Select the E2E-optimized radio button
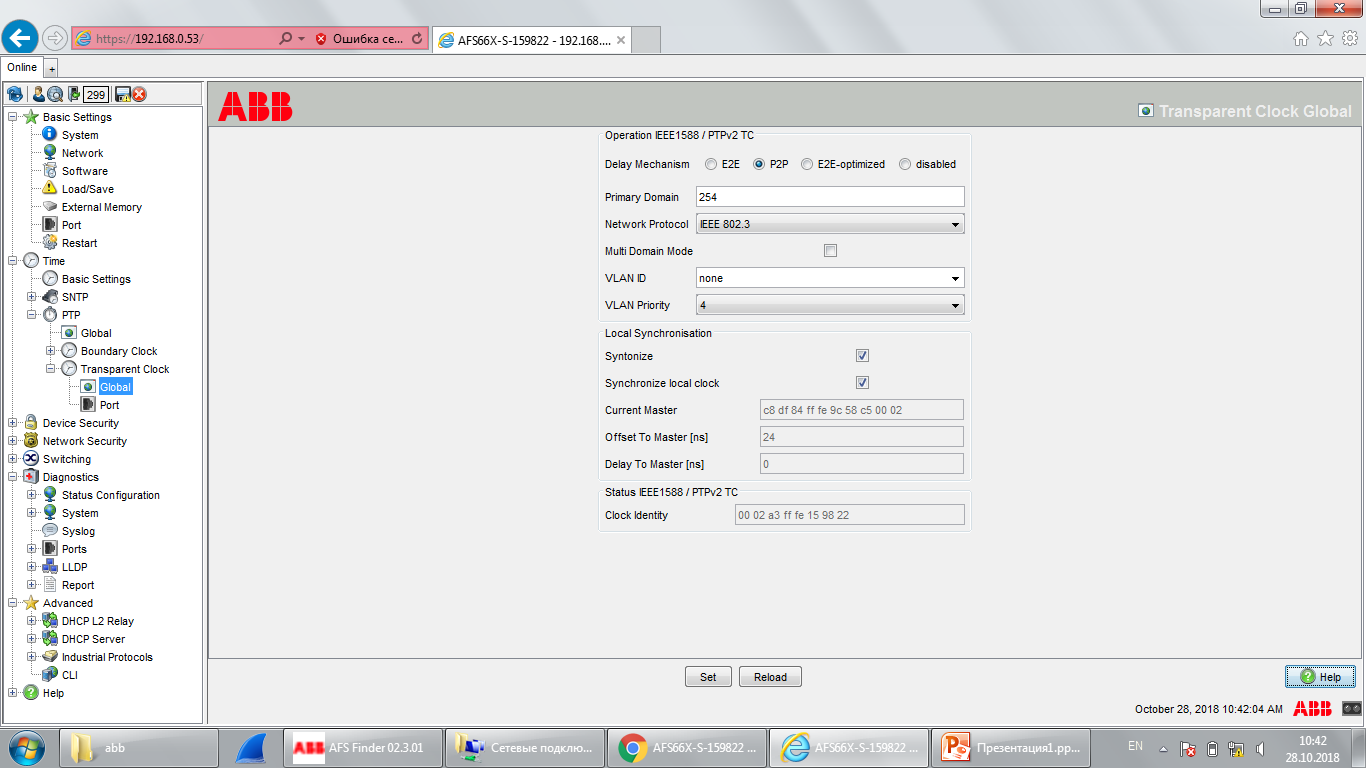This screenshot has width=1366, height=768. click(807, 164)
